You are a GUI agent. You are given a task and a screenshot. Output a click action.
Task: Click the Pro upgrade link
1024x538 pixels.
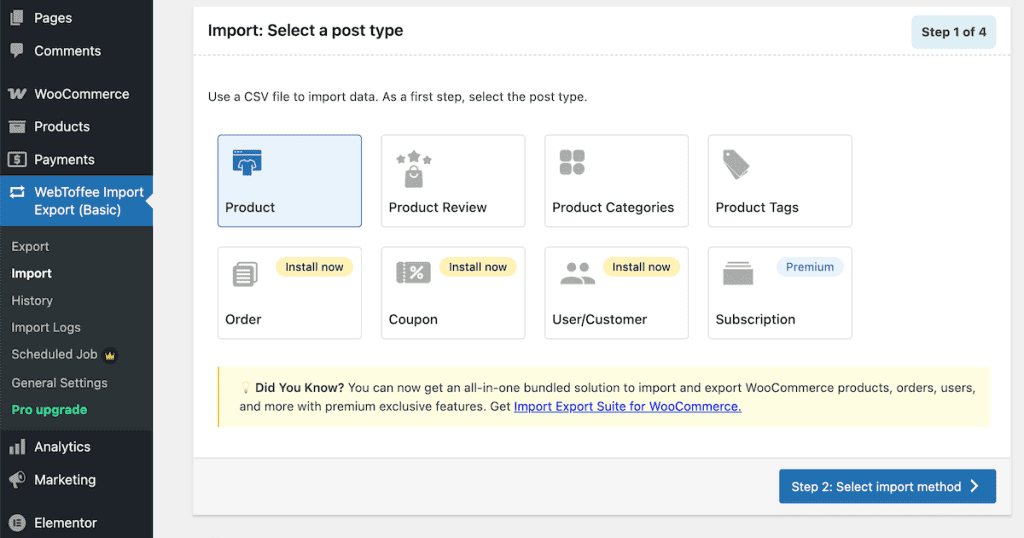pos(49,409)
